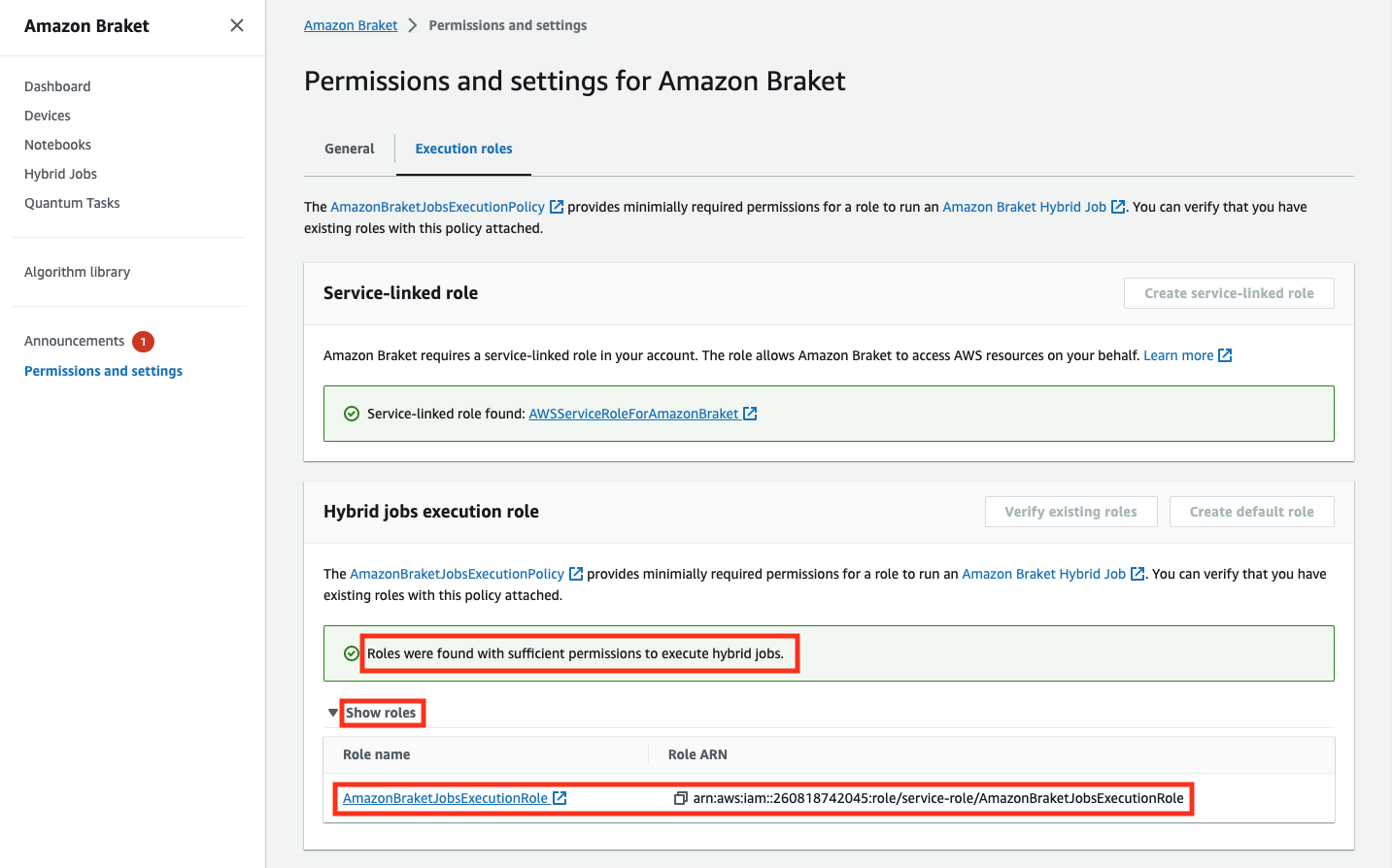This screenshot has height=868, width=1392.
Task: Click external-link icon beside AmazonBraketJobsExecutionRole name
Action: (560, 798)
